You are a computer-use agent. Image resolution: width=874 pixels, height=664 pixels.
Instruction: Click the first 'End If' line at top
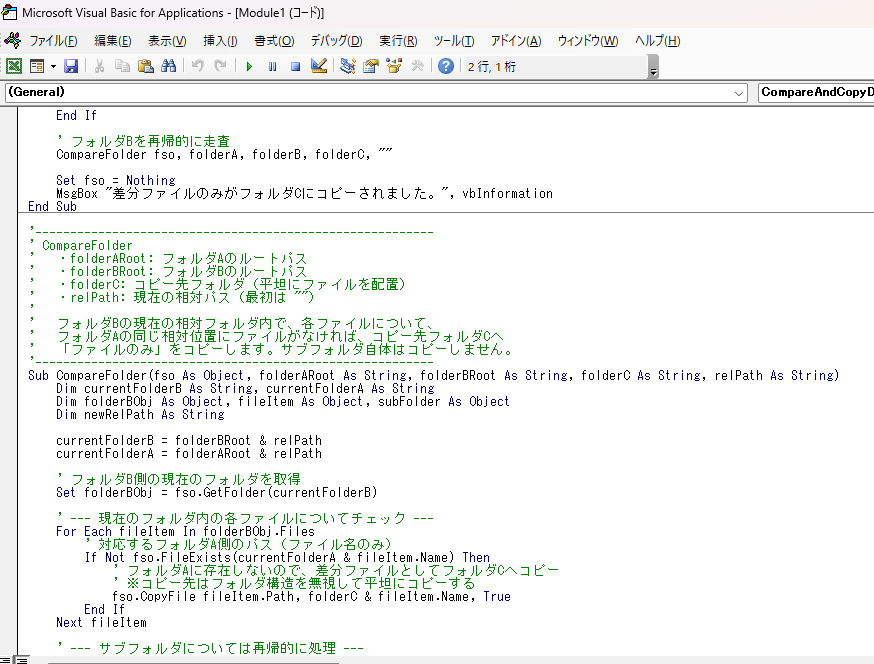point(76,115)
